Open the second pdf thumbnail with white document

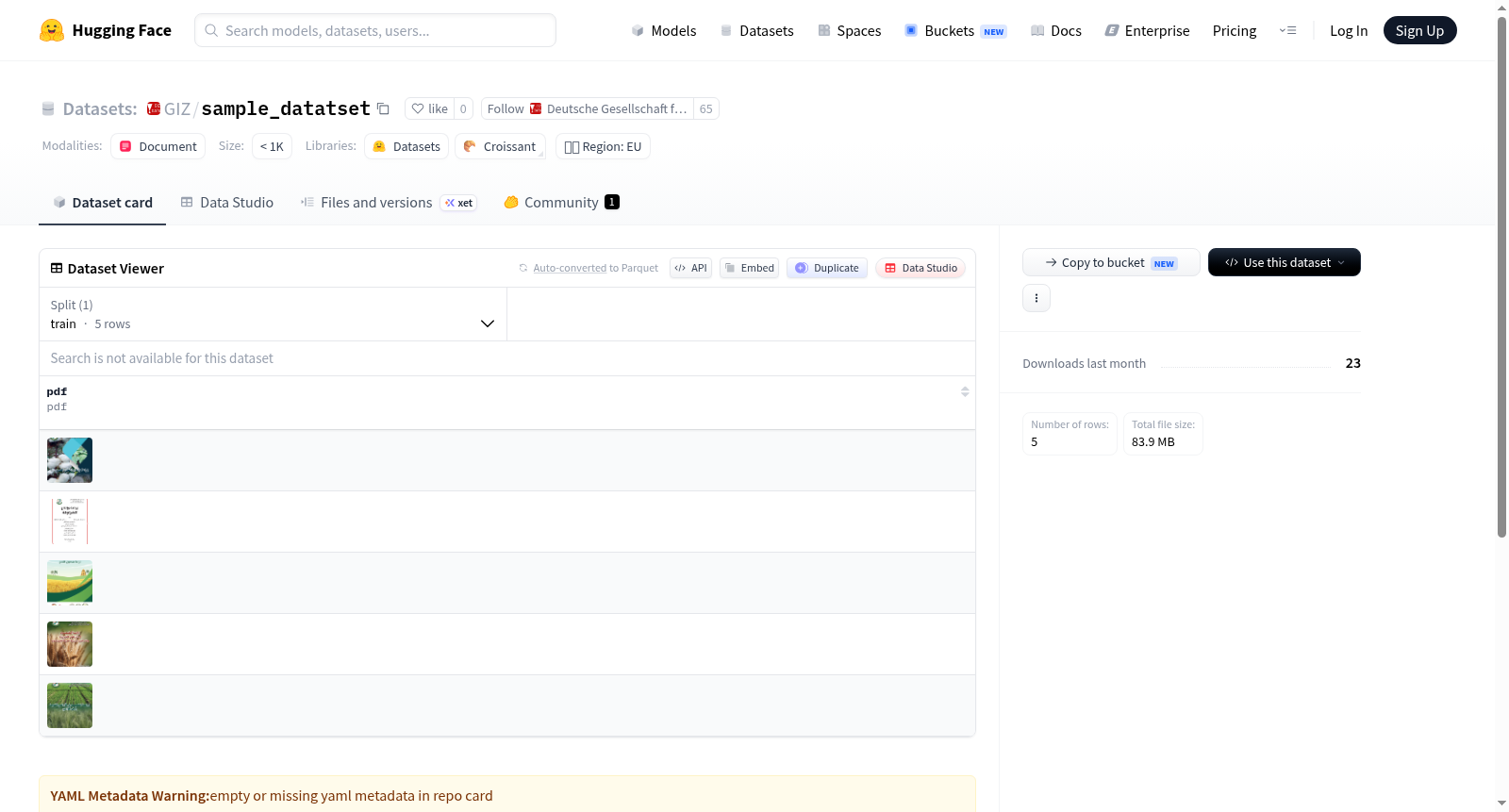click(70, 522)
